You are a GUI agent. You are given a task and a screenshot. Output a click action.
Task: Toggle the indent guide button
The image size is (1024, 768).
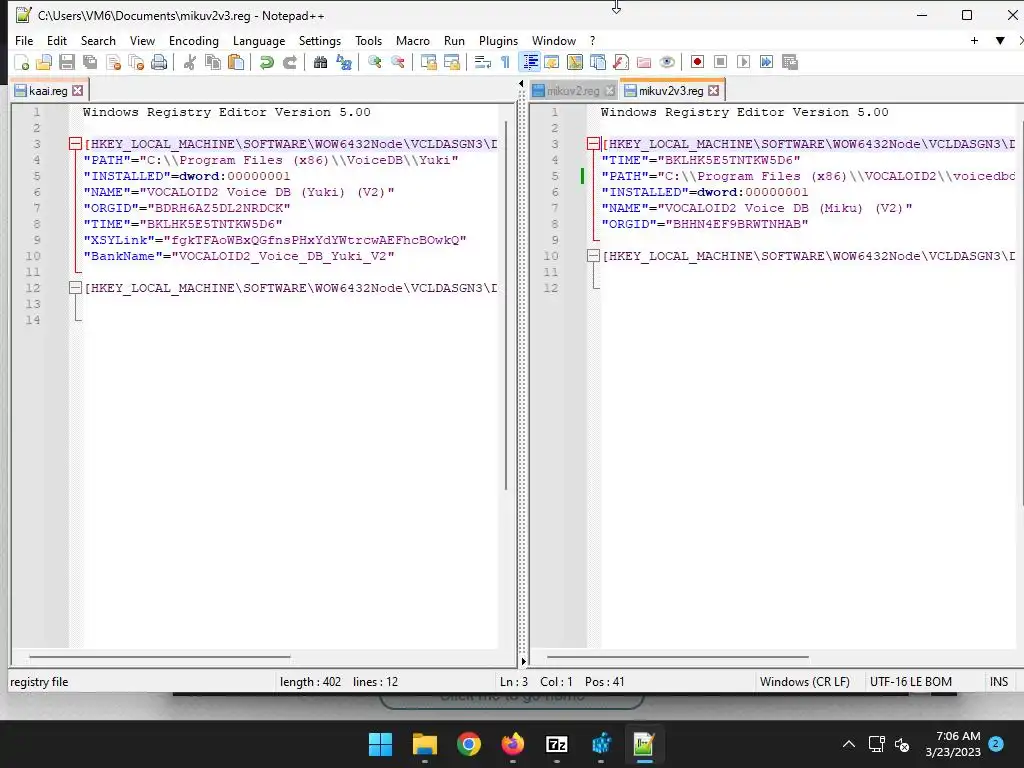click(x=530, y=62)
